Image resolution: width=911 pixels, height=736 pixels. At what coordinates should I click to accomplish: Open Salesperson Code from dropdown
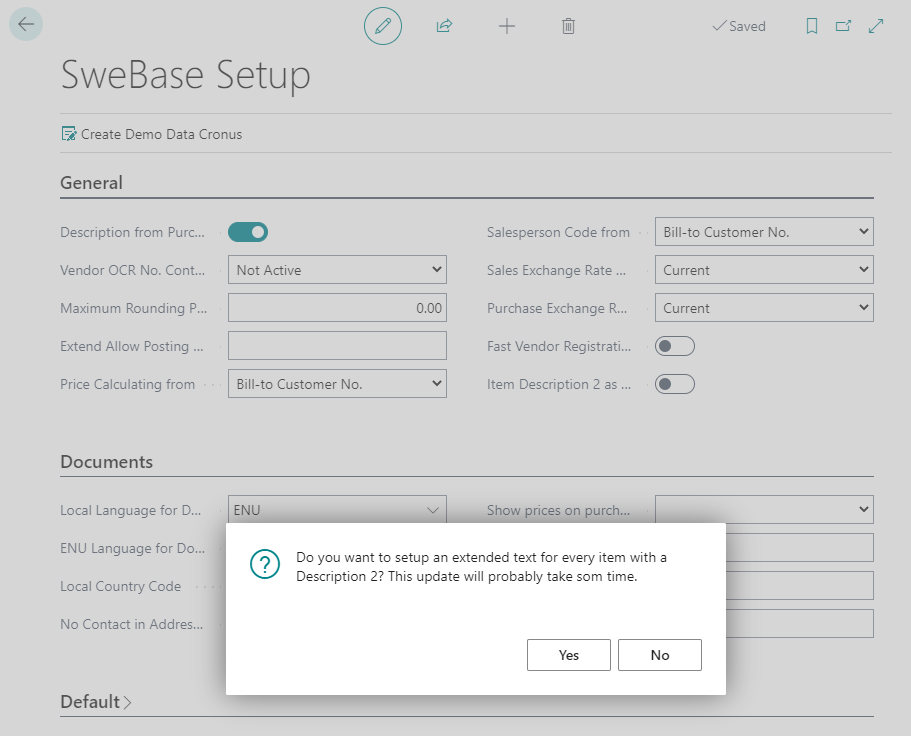tap(764, 232)
